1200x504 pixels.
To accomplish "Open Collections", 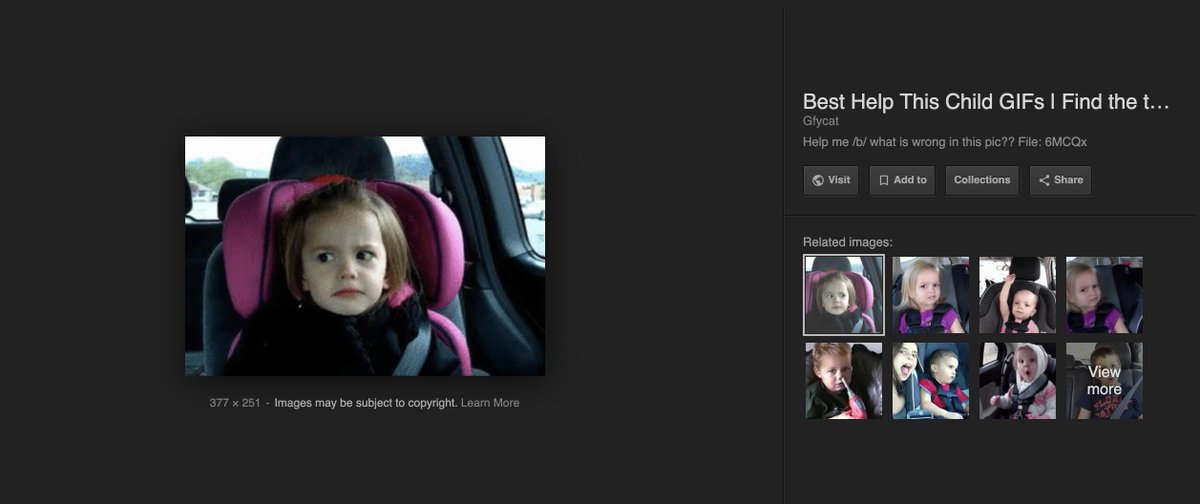I will tap(982, 180).
